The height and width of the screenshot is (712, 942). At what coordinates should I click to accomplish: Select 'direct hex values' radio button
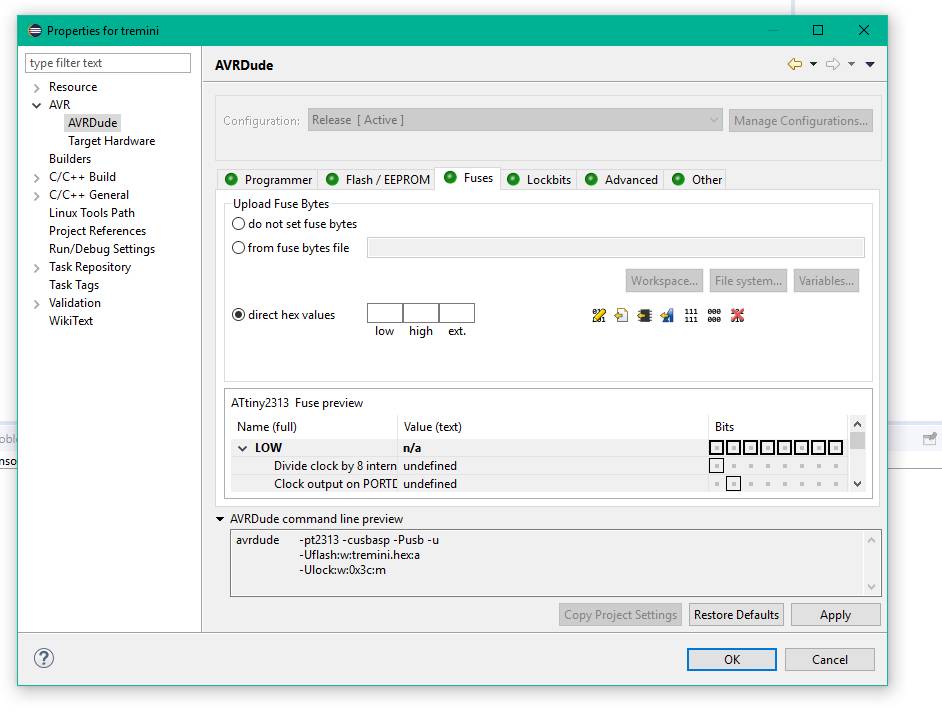(x=239, y=315)
